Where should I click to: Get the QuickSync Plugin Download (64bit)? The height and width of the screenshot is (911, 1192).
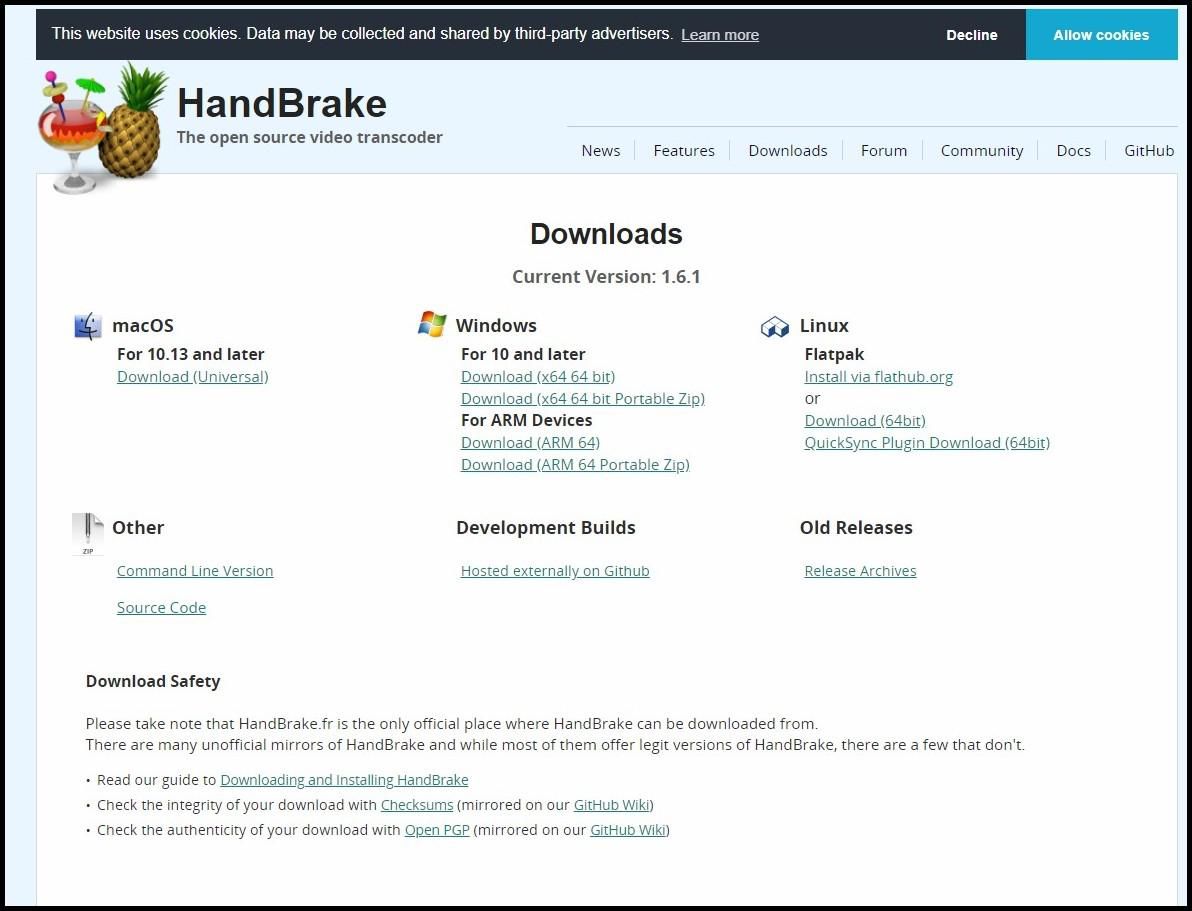(x=927, y=443)
